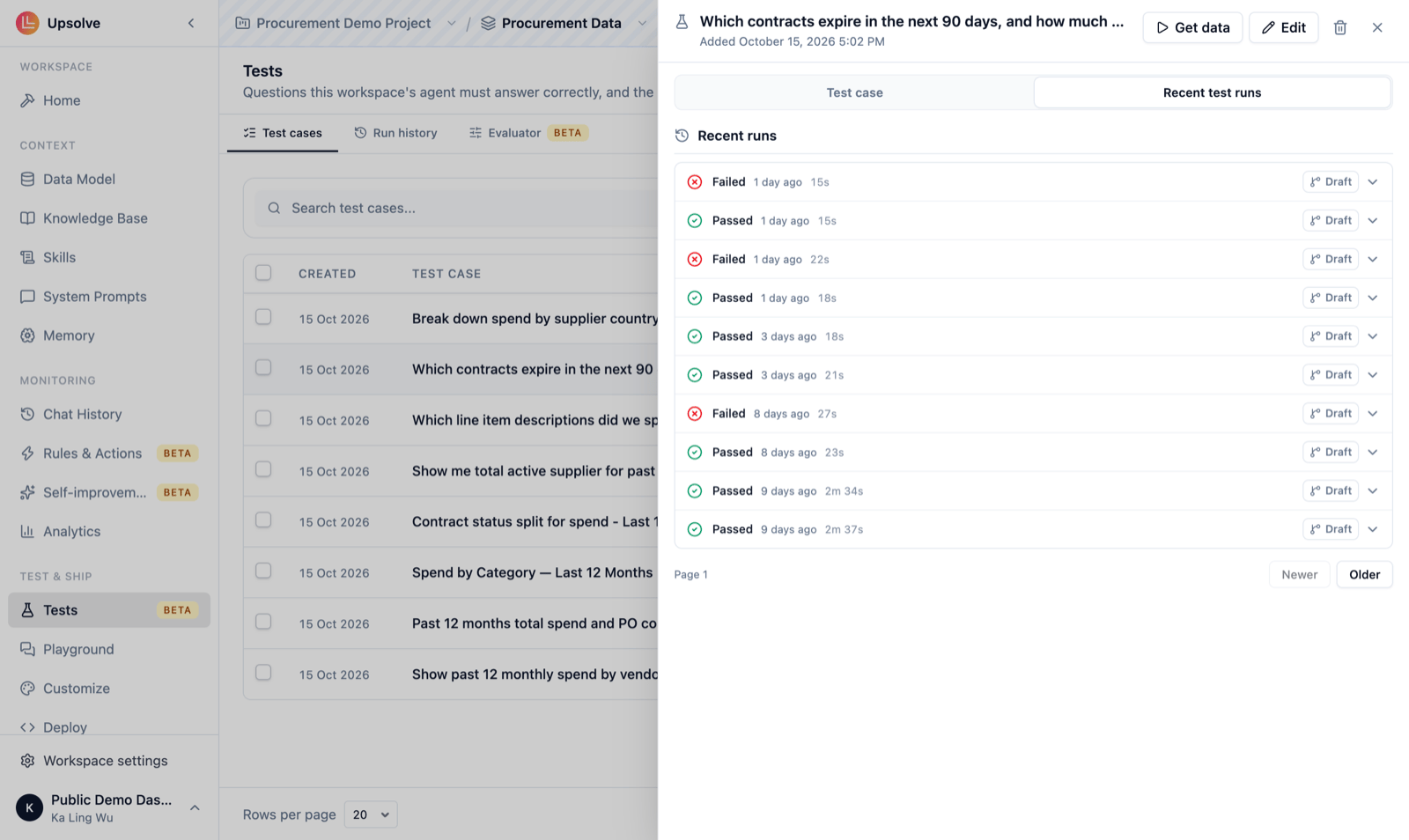Tick checkbox for 'Spend by Category' row
Screen dimensions: 1409x840
coord(263,571)
